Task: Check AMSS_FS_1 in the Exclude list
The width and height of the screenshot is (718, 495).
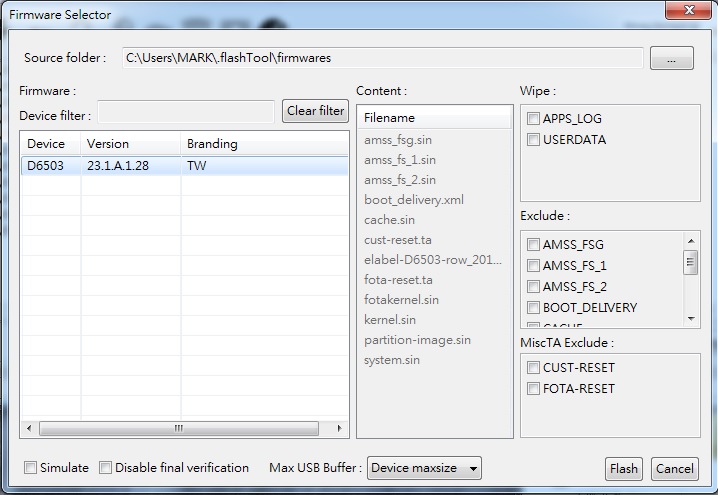Action: click(x=533, y=266)
